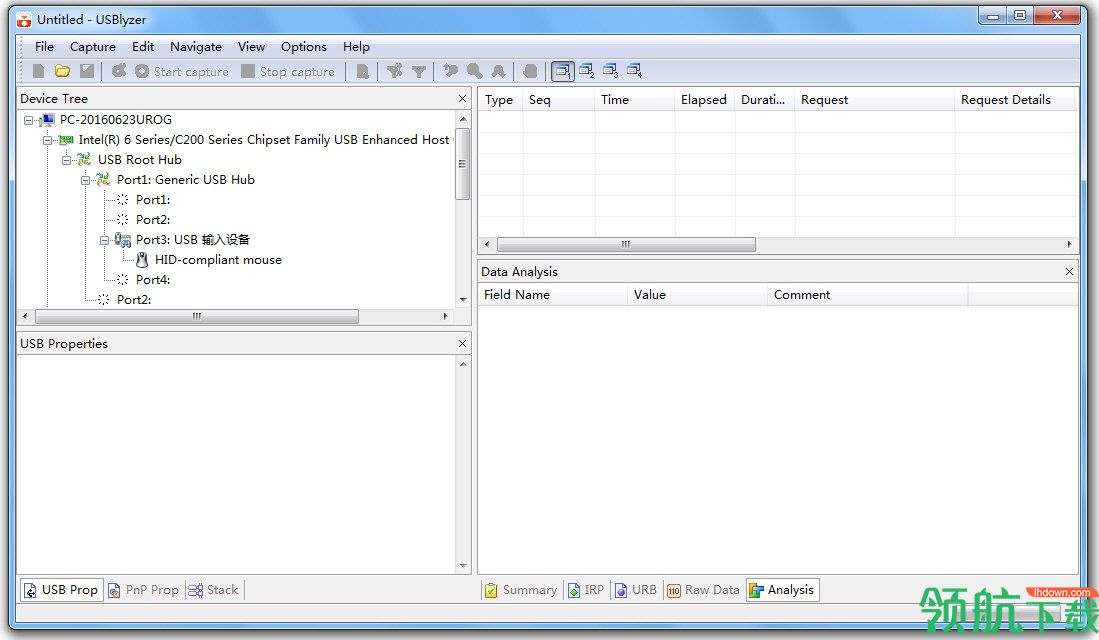Open the Navigate menu

tap(196, 47)
